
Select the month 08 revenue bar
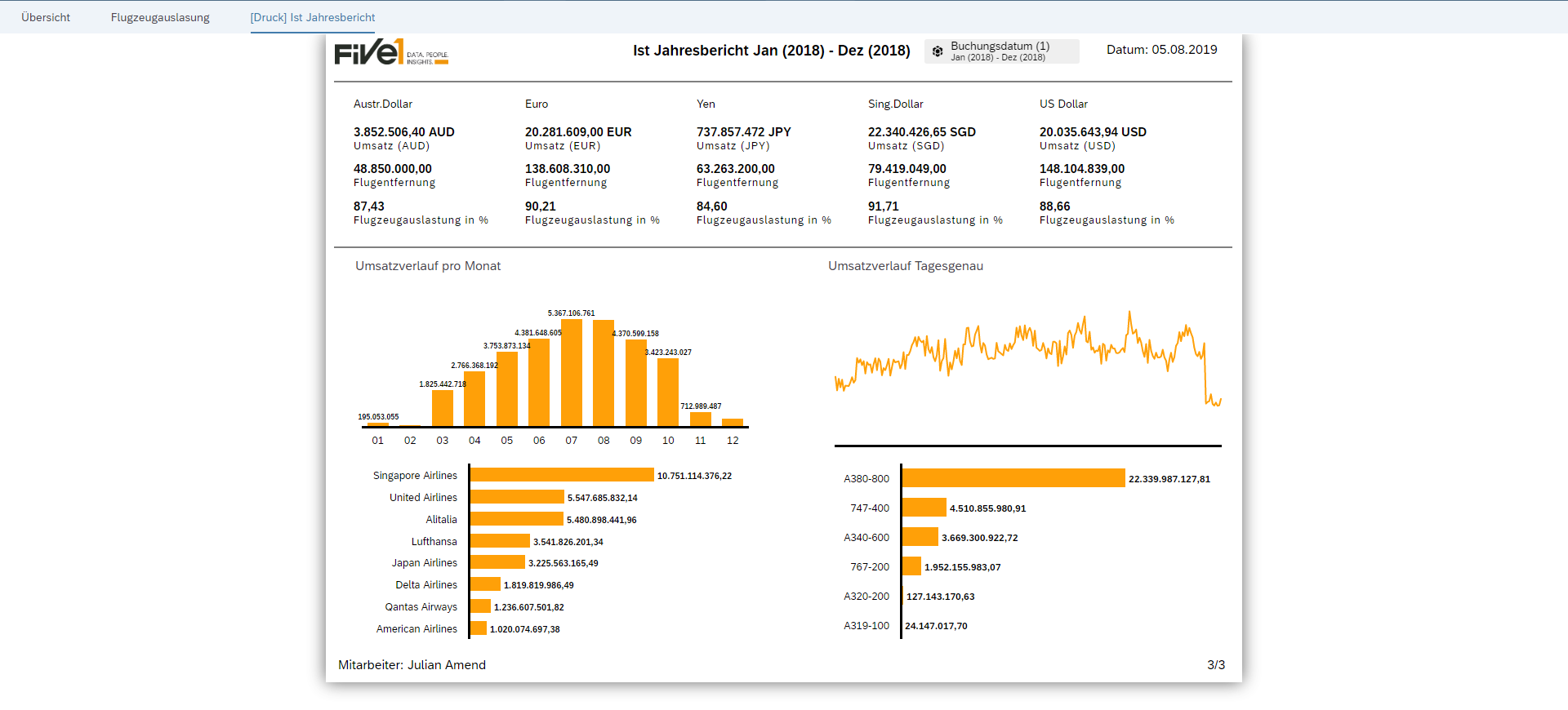tap(604, 373)
